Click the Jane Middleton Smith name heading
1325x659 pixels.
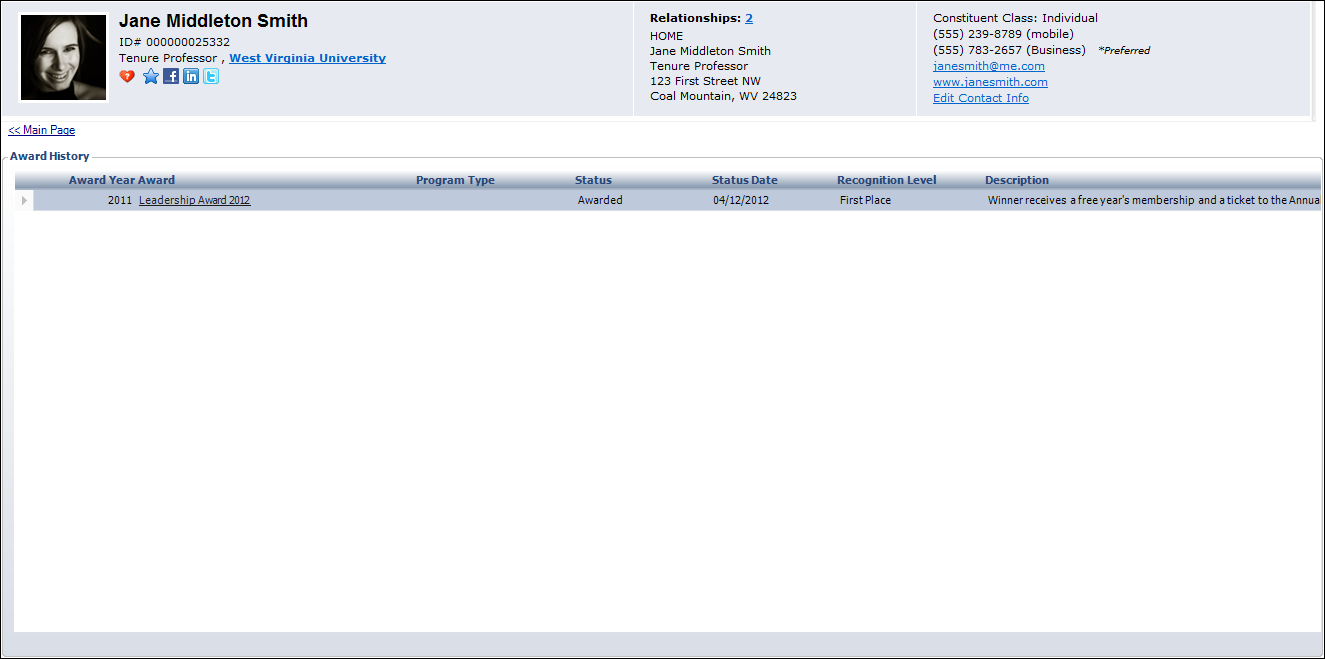coord(213,21)
